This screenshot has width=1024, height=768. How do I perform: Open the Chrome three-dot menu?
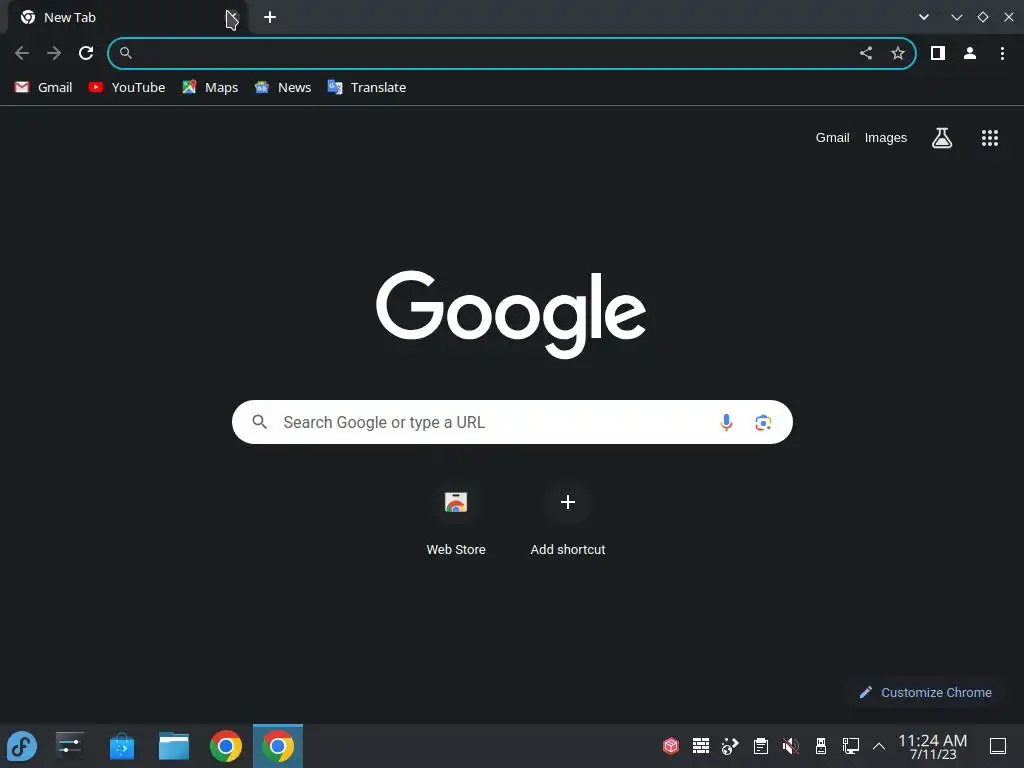[x=1002, y=53]
